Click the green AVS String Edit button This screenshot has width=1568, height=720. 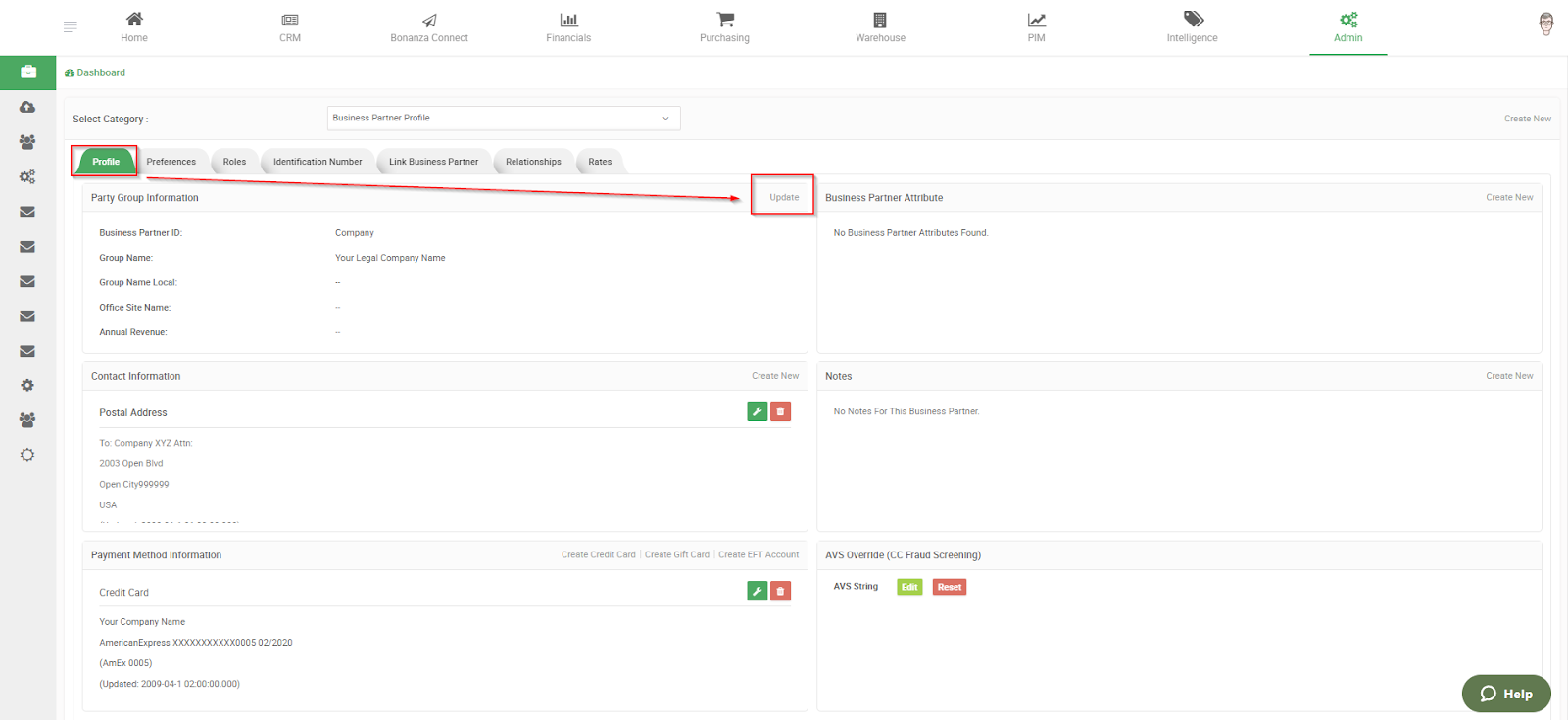tap(909, 587)
